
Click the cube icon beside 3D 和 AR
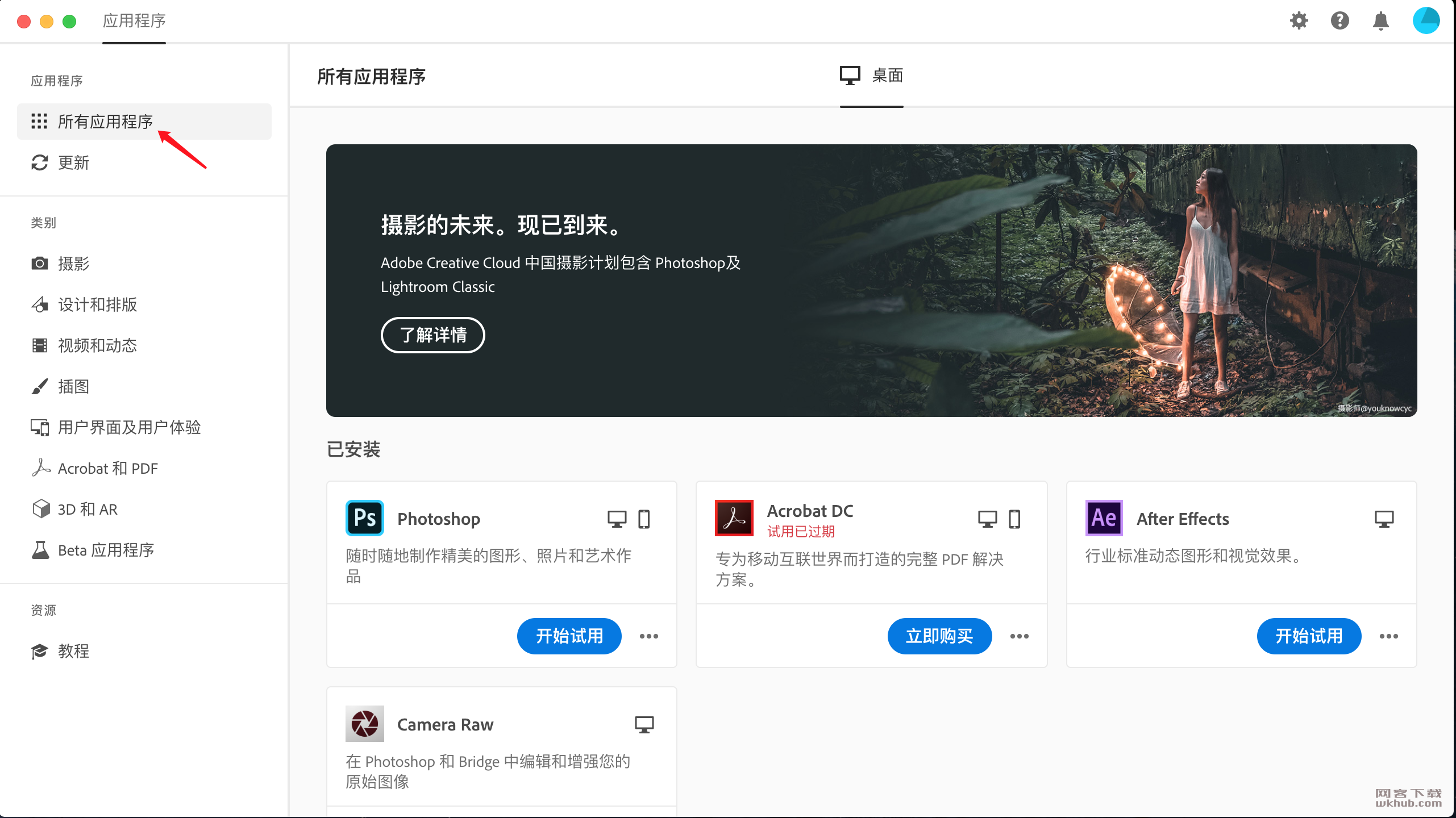40,509
